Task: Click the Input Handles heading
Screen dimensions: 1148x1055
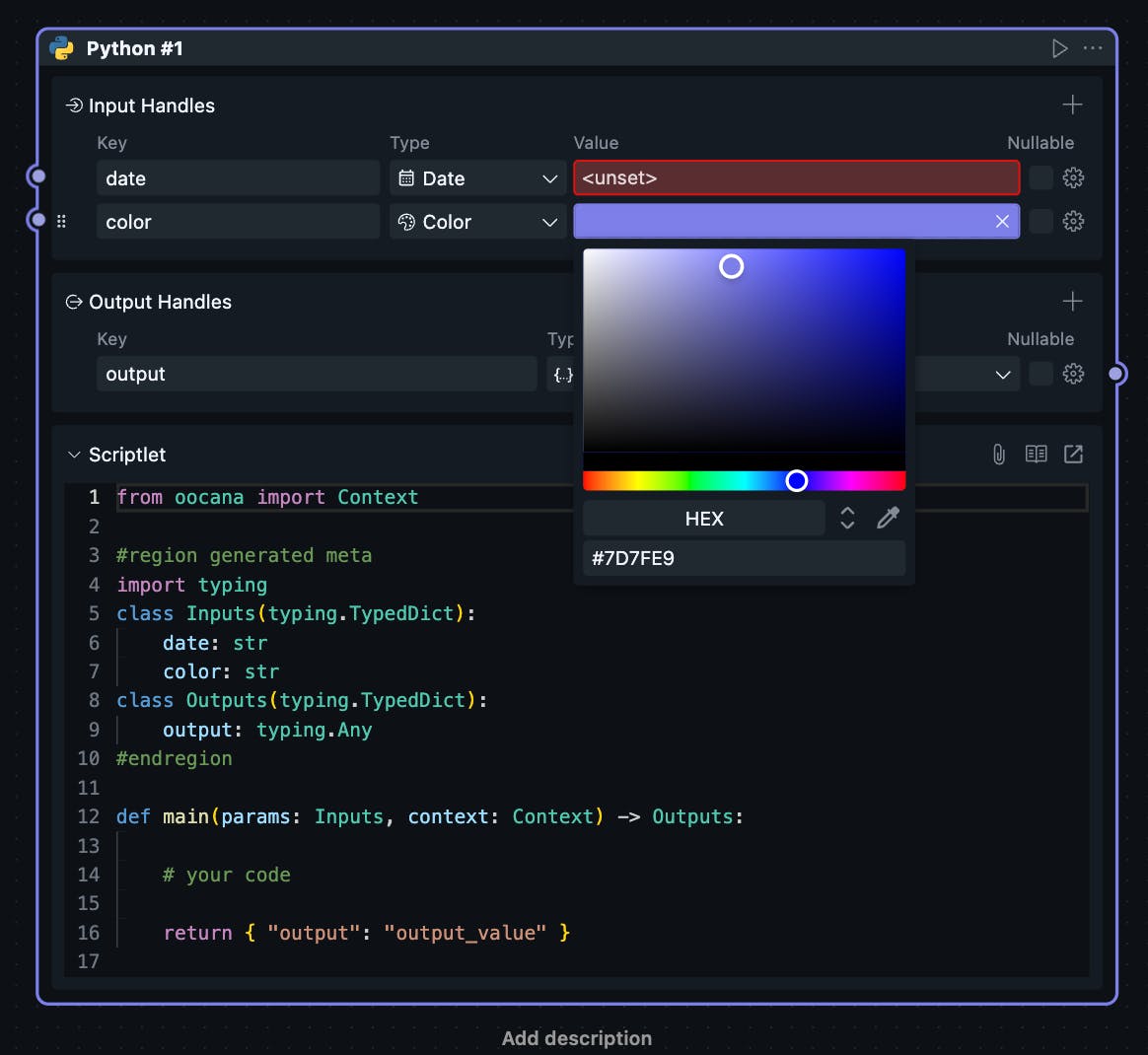Action: click(x=152, y=105)
